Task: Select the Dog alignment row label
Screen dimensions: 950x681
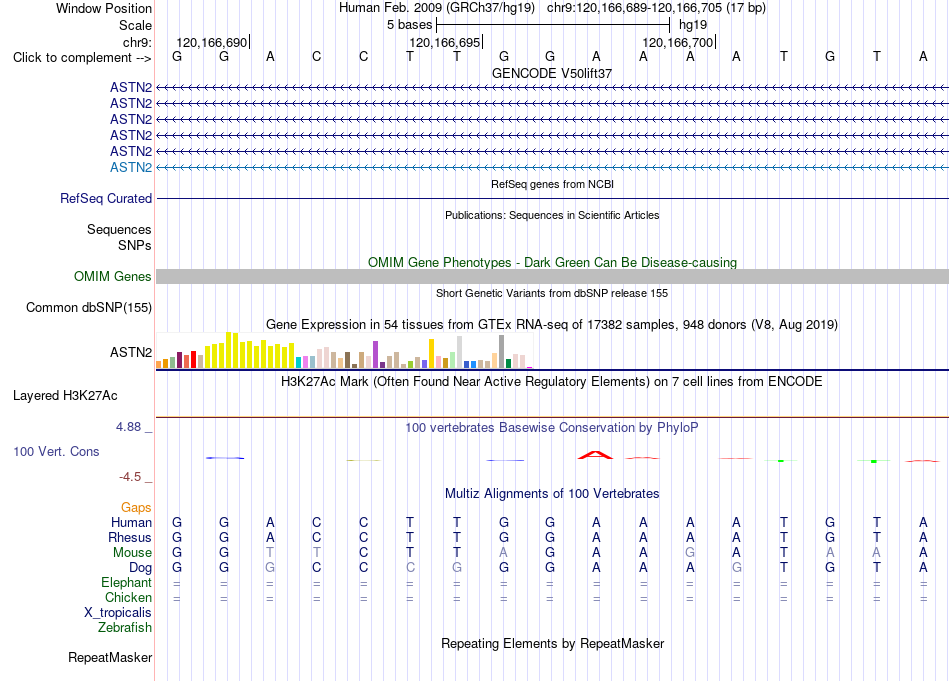Action: click(141, 568)
